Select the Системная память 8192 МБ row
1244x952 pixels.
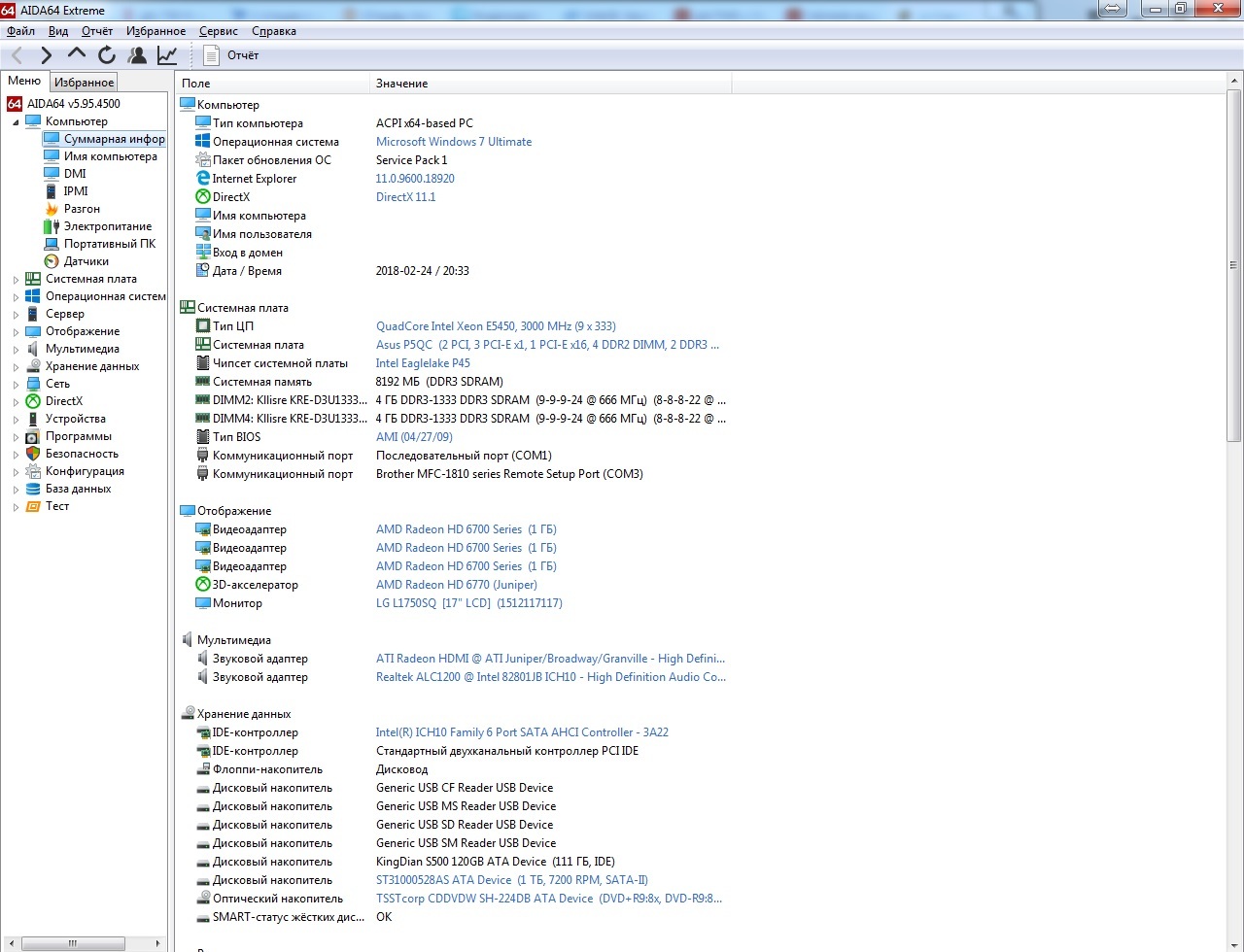453,382
